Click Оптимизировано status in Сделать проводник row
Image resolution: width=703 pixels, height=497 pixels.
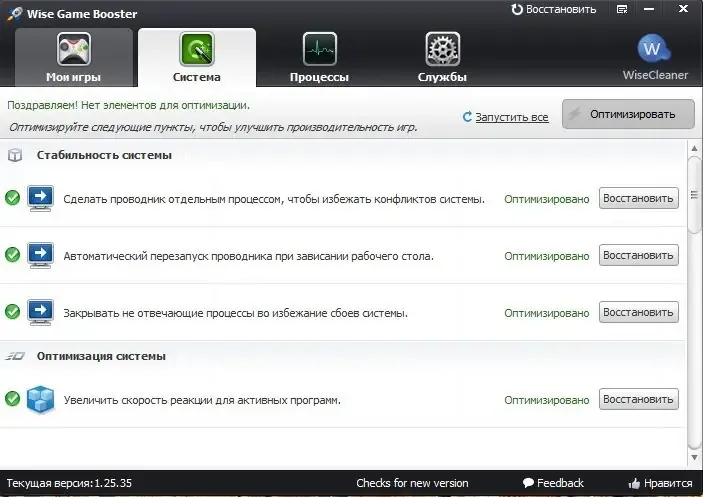pos(547,199)
